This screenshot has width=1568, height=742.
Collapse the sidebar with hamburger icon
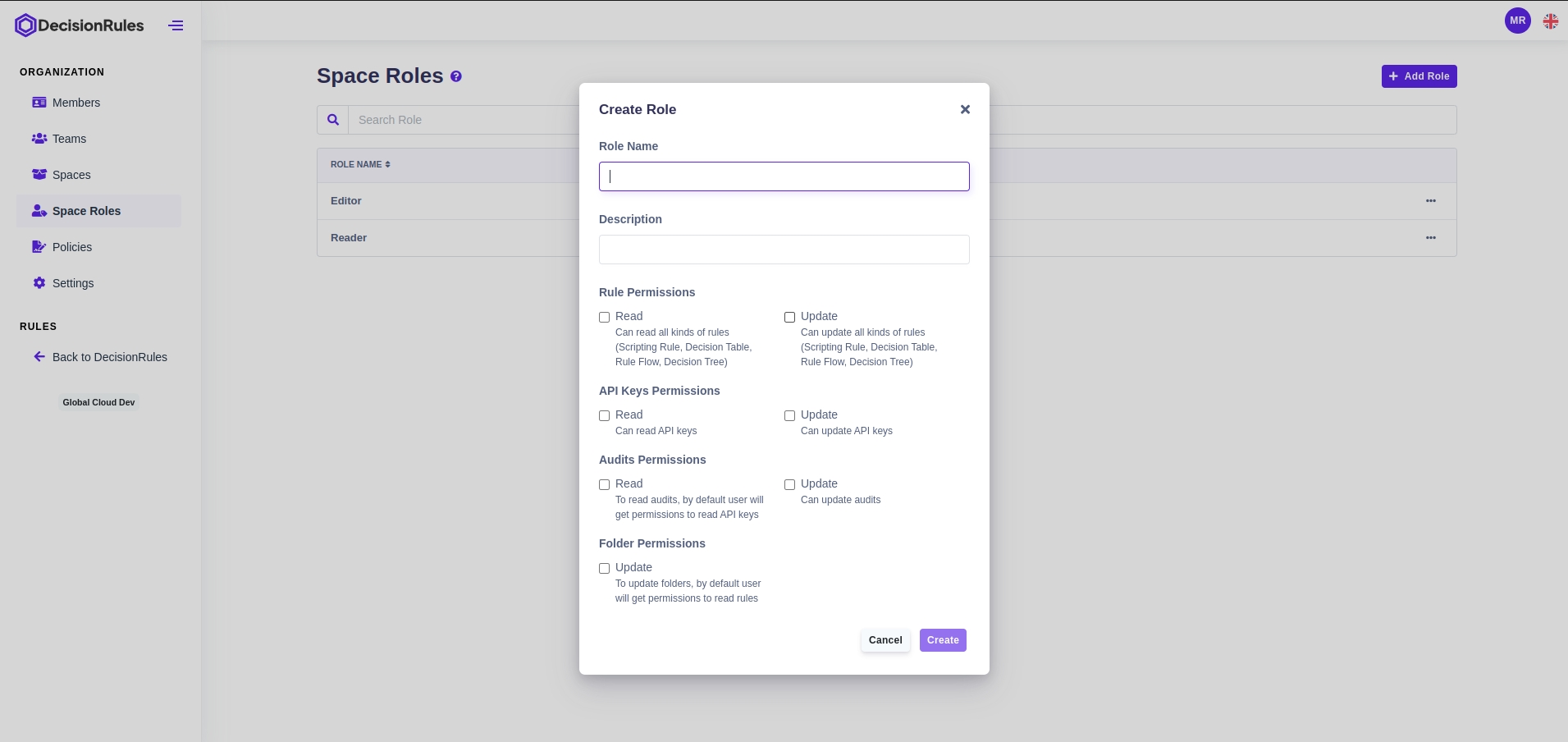[176, 25]
